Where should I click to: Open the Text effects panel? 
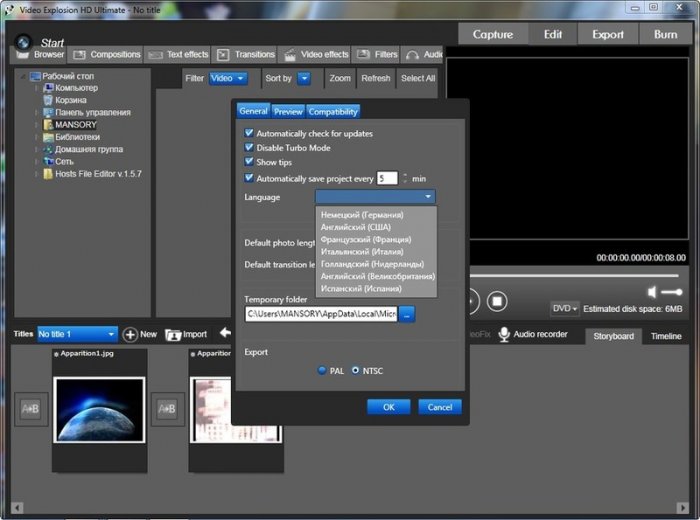(x=180, y=54)
